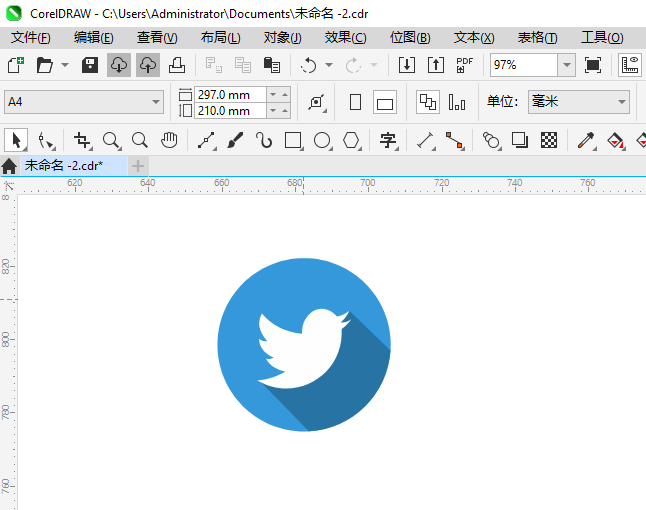This screenshot has width=646, height=510.
Task: Click the zoom level field showing 97%
Action: (524, 65)
